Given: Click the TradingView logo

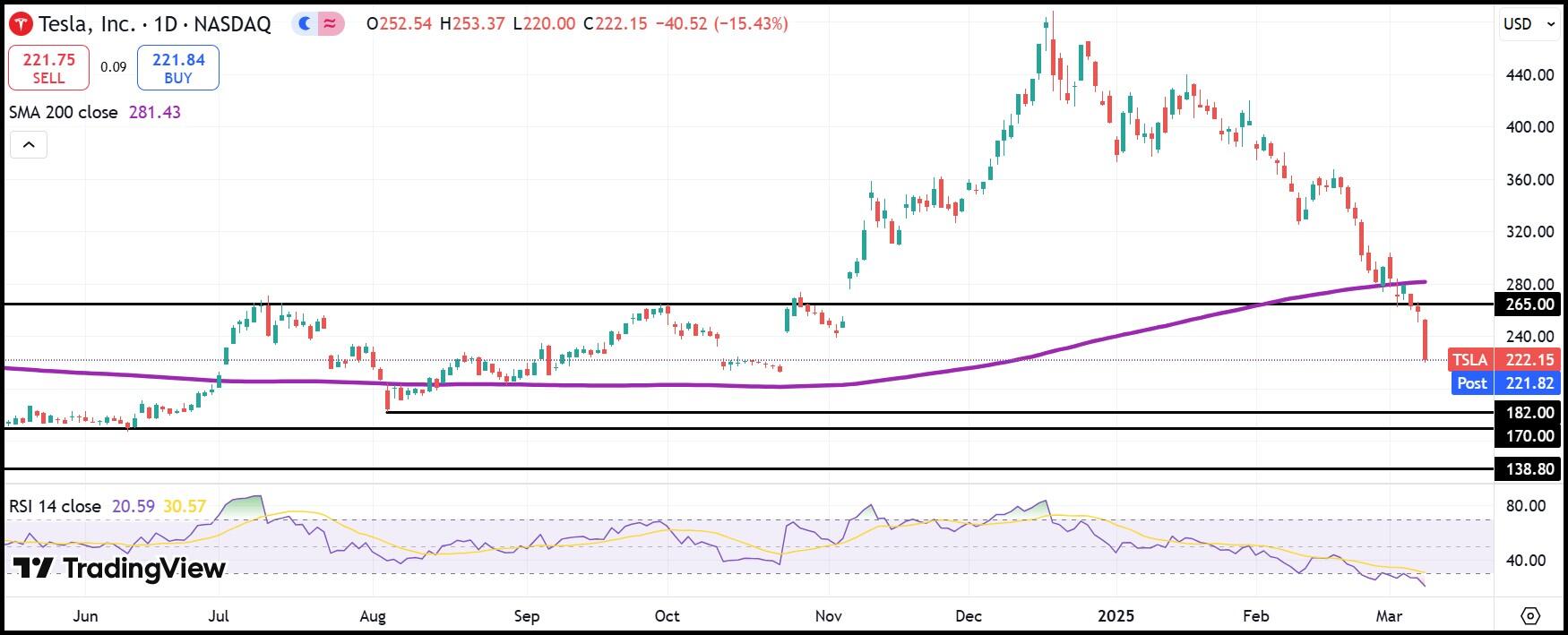Looking at the screenshot, I should 119,569.
